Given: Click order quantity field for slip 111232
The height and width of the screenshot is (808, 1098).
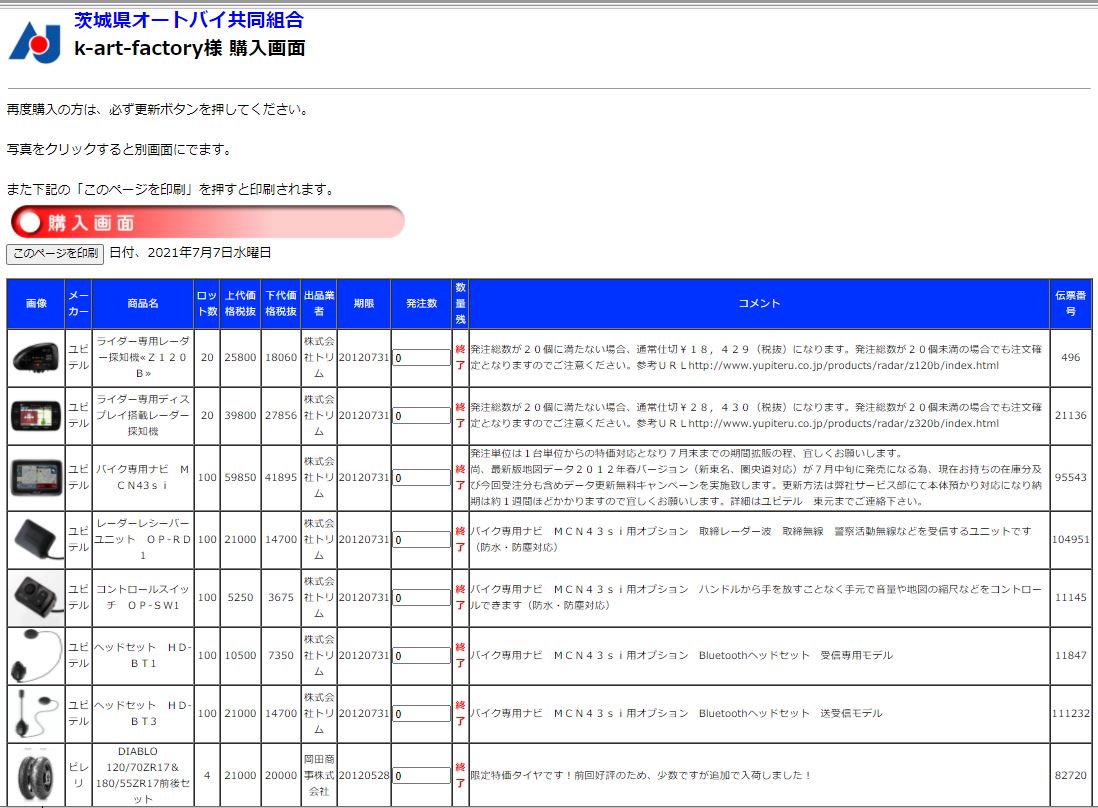Looking at the screenshot, I should (421, 714).
